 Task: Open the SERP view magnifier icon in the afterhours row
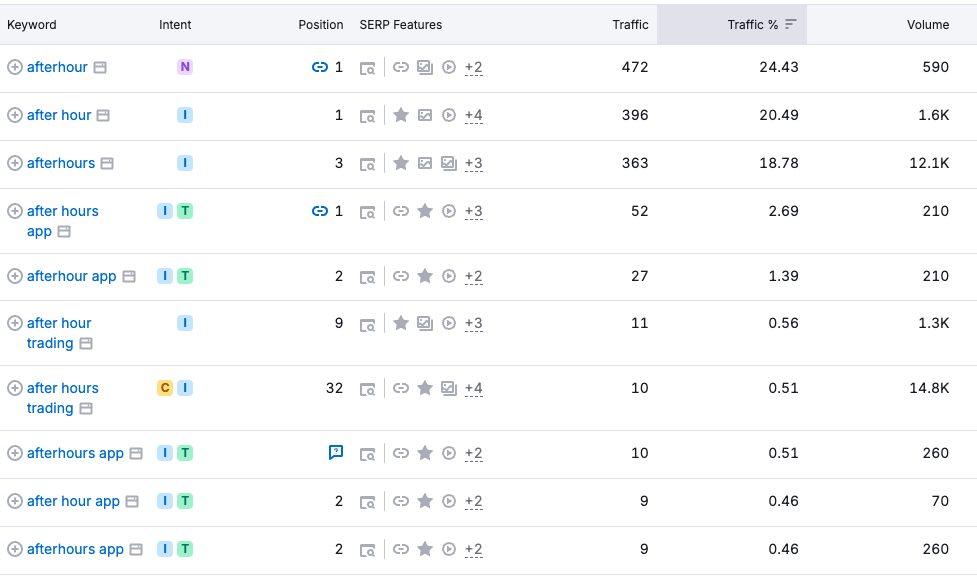368,164
